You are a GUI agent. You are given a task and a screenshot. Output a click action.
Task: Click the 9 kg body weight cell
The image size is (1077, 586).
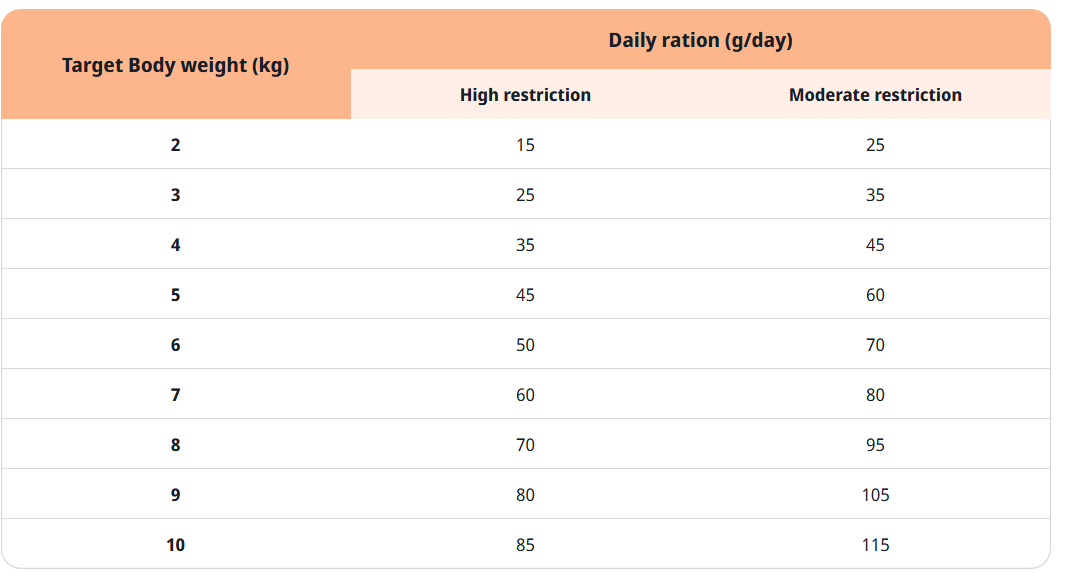click(176, 495)
